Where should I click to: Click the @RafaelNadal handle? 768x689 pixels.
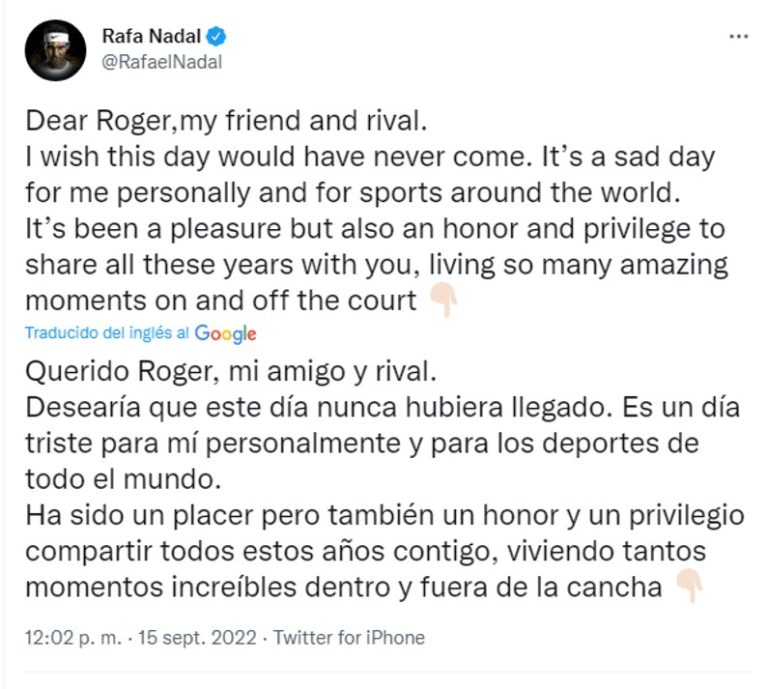(x=162, y=62)
